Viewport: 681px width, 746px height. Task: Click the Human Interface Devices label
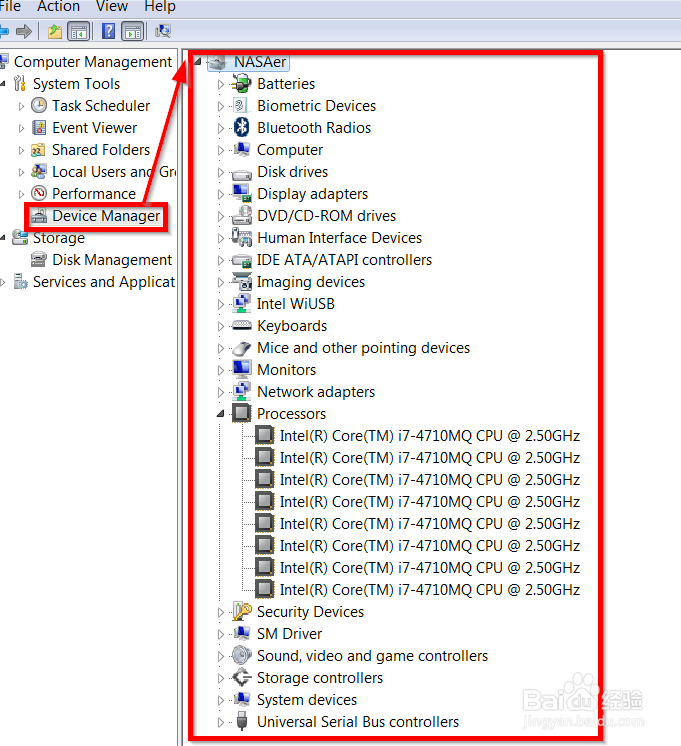[339, 238]
